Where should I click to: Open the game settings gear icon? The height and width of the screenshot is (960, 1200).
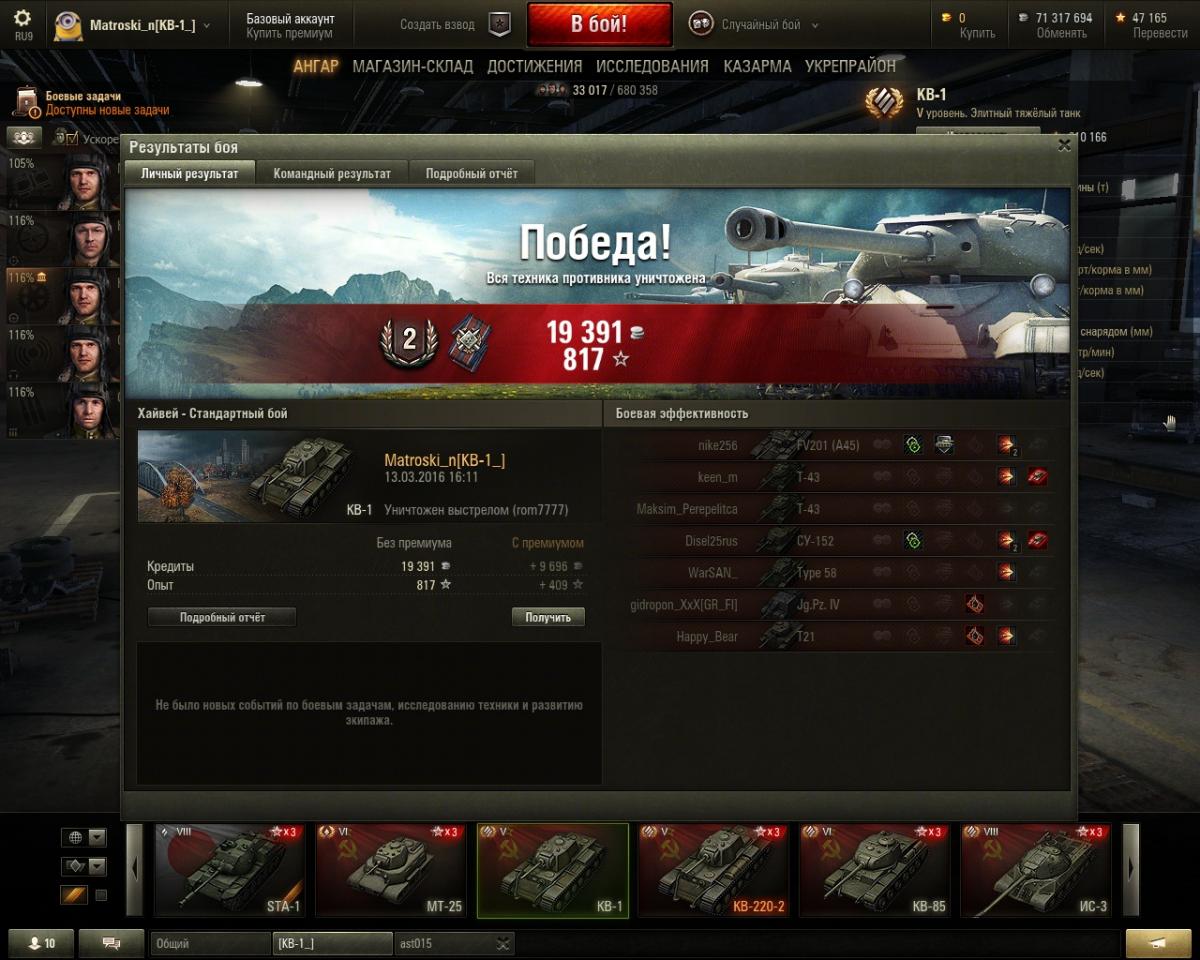(x=22, y=19)
